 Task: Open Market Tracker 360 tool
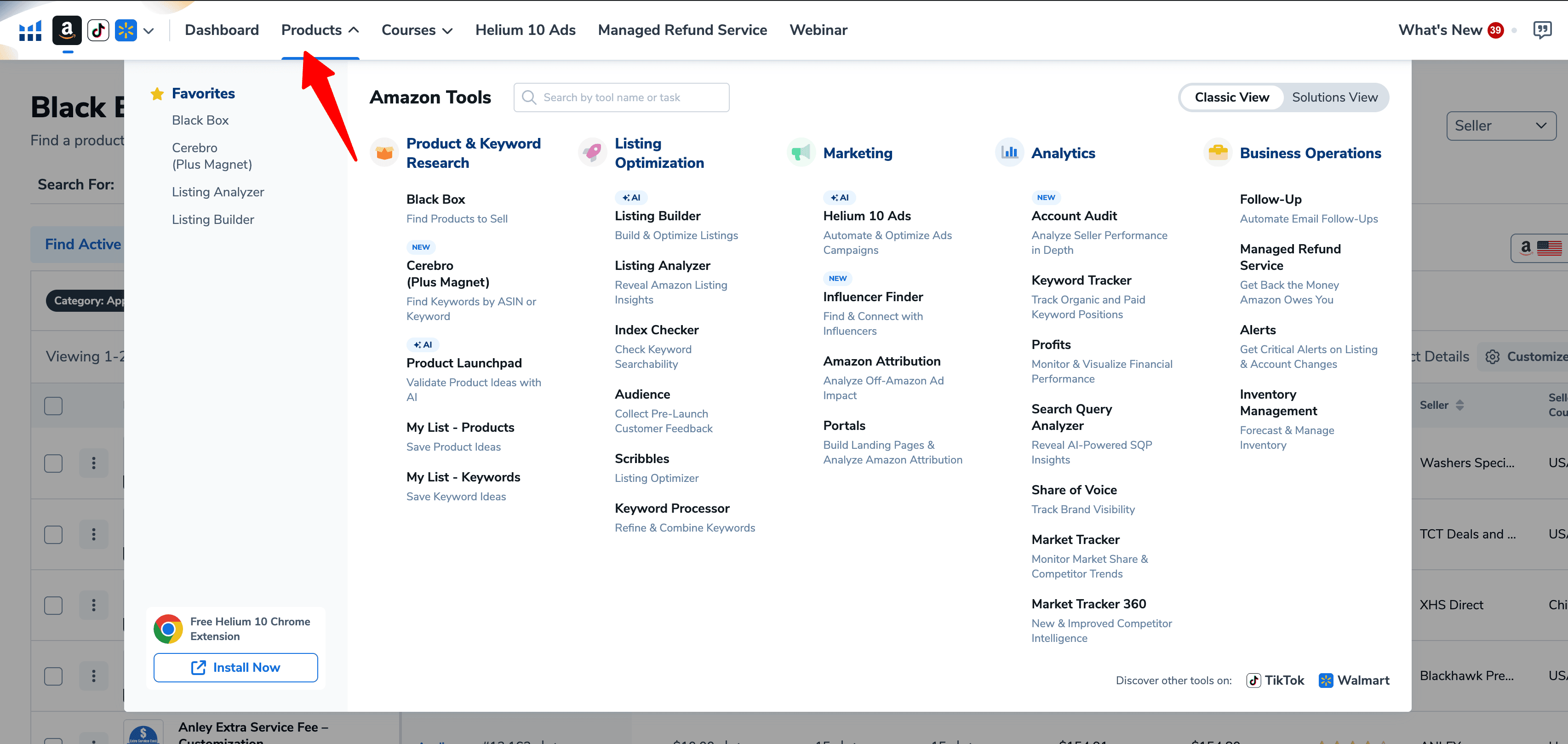pyautogui.click(x=1088, y=604)
